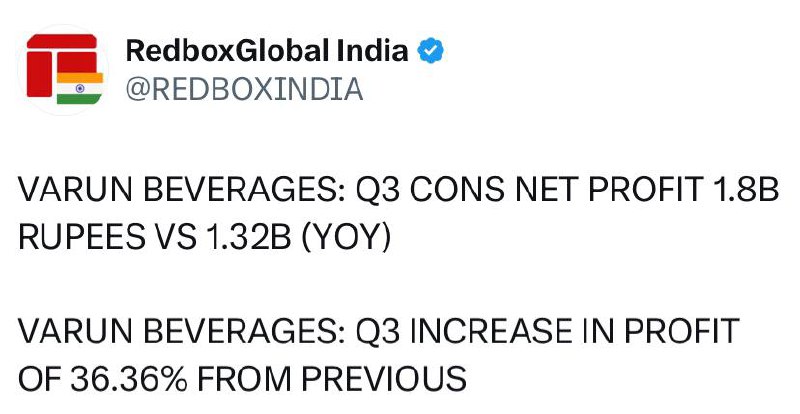The height and width of the screenshot is (414, 800).
Task: Click INCREASE IN PROFIT text
Action: 575,331
